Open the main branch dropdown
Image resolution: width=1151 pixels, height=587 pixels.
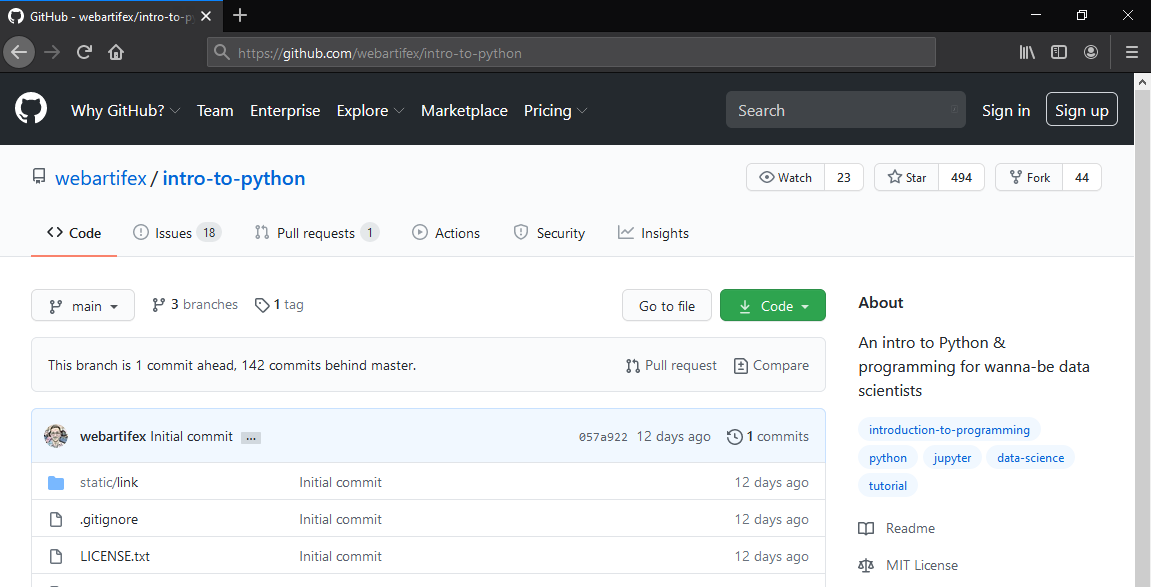pos(83,306)
